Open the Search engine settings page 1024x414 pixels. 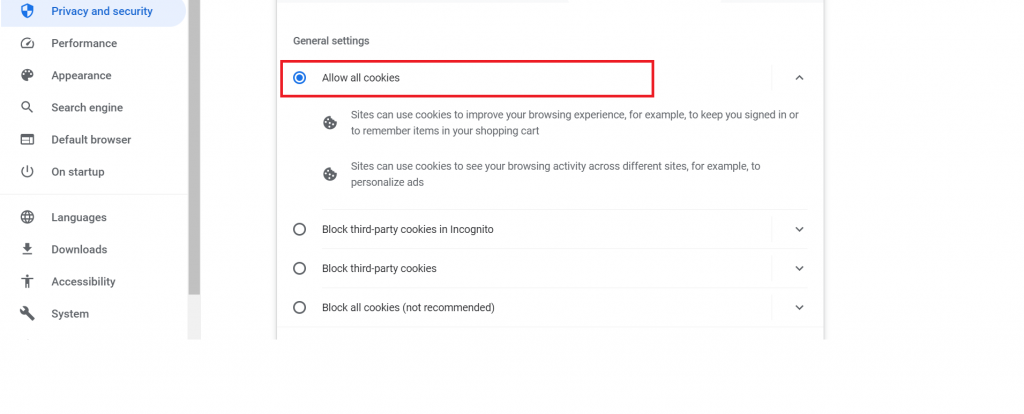pyautogui.click(x=87, y=107)
